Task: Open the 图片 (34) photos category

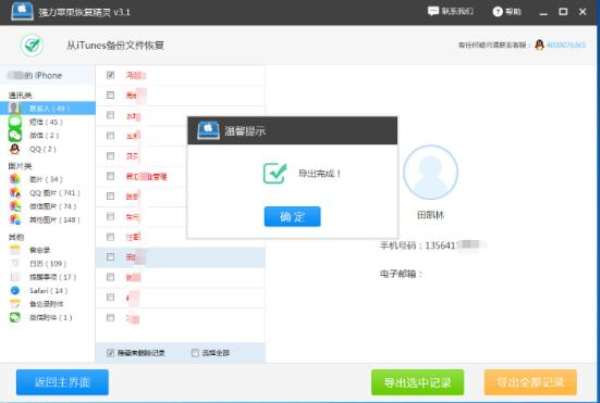Action: (x=46, y=179)
